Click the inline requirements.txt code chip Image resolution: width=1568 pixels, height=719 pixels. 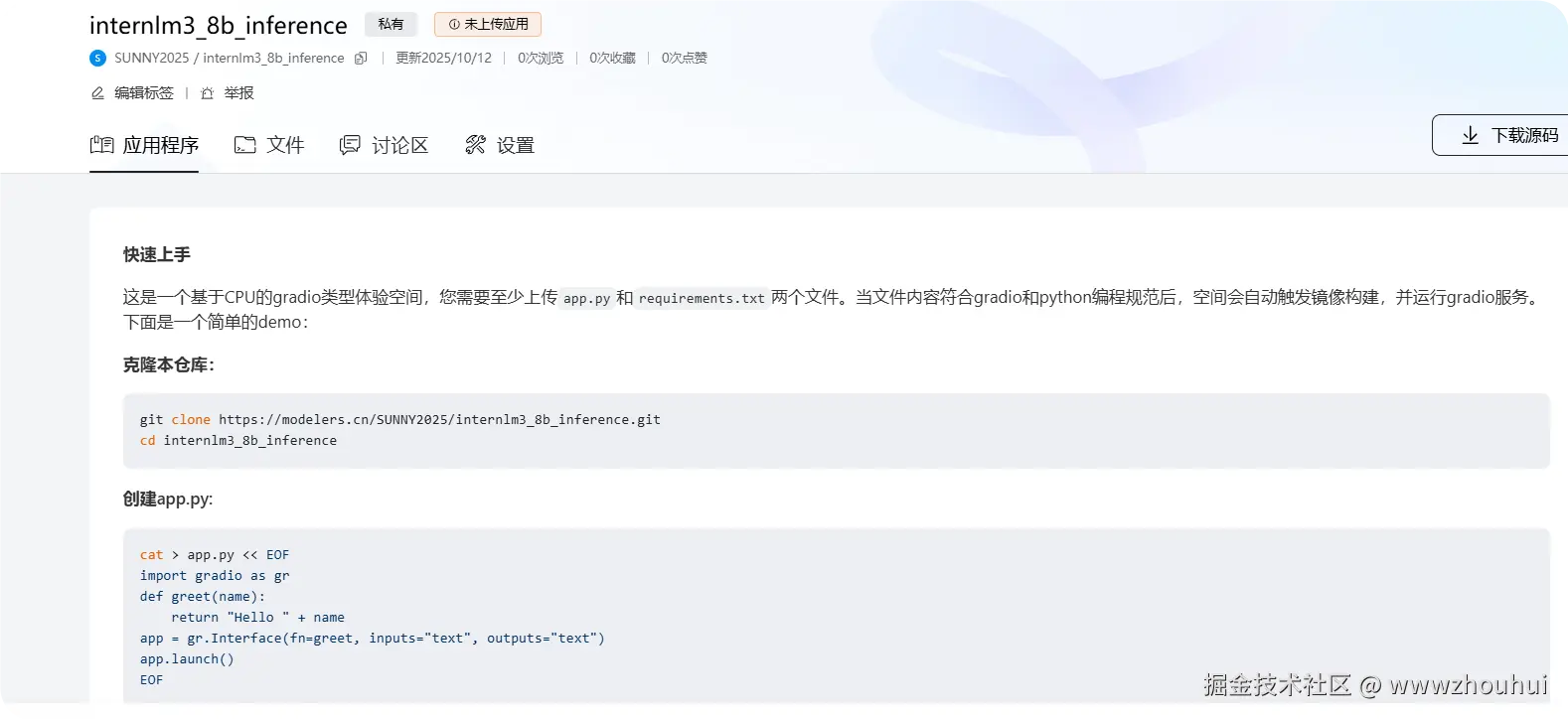click(703, 298)
